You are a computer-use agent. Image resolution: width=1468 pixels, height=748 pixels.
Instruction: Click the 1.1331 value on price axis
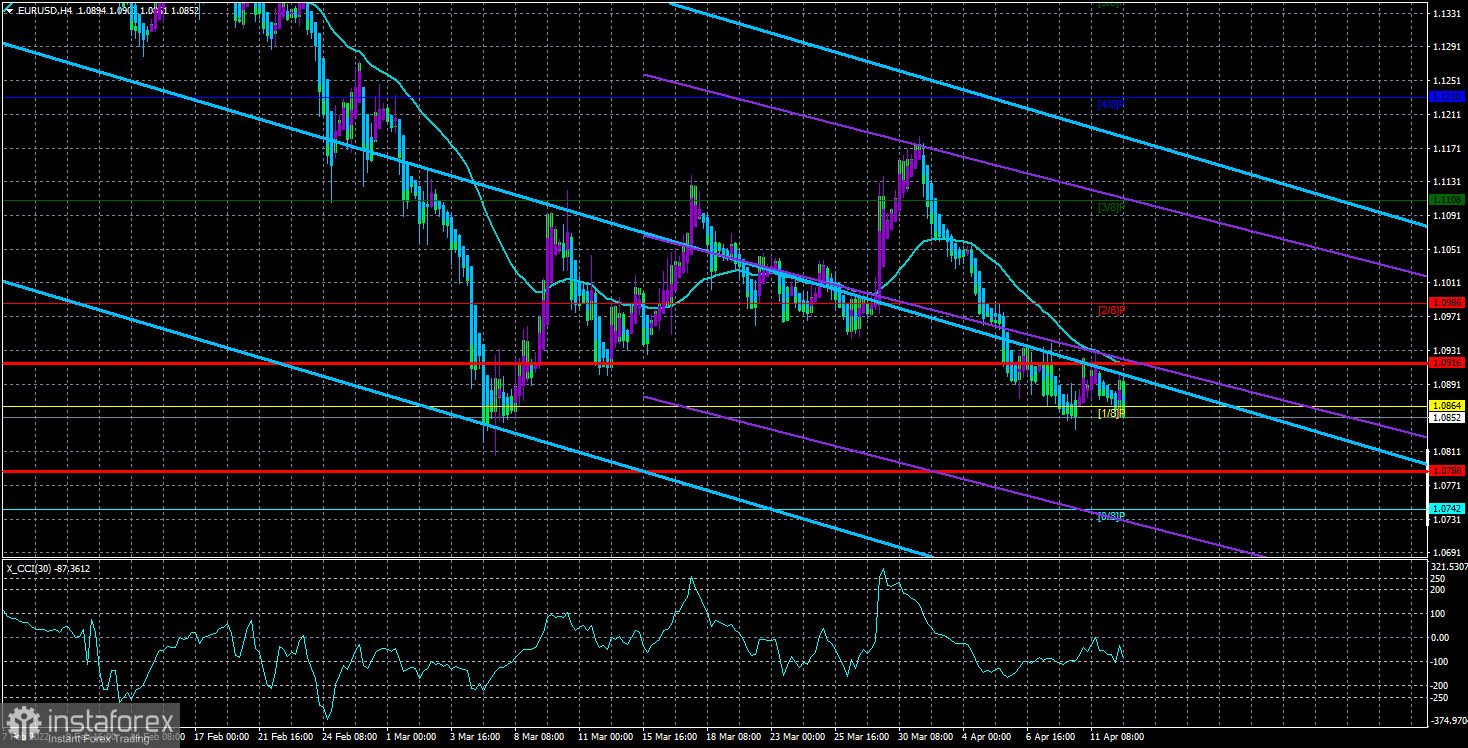pos(1447,13)
